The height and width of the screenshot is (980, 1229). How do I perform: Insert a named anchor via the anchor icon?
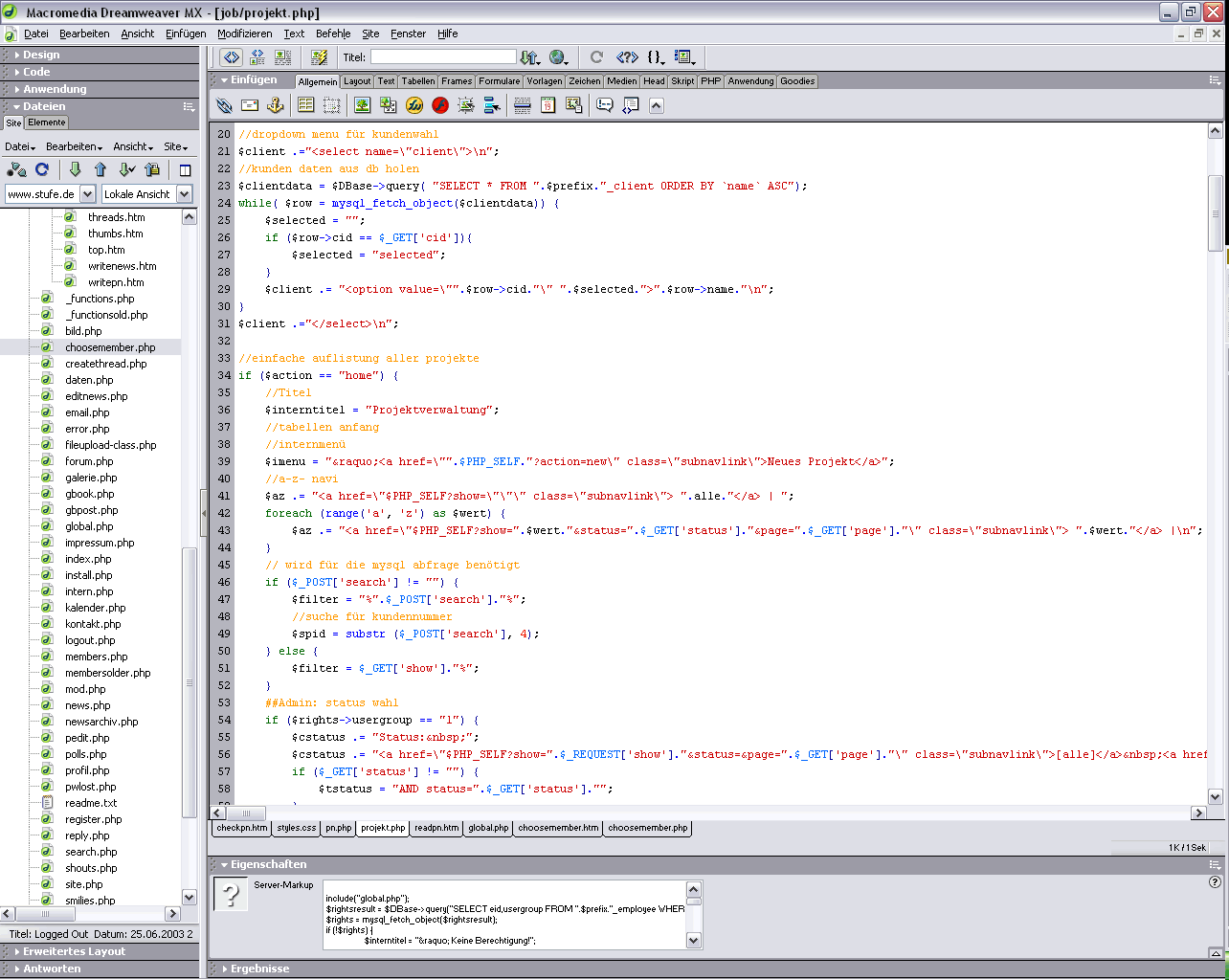click(275, 105)
